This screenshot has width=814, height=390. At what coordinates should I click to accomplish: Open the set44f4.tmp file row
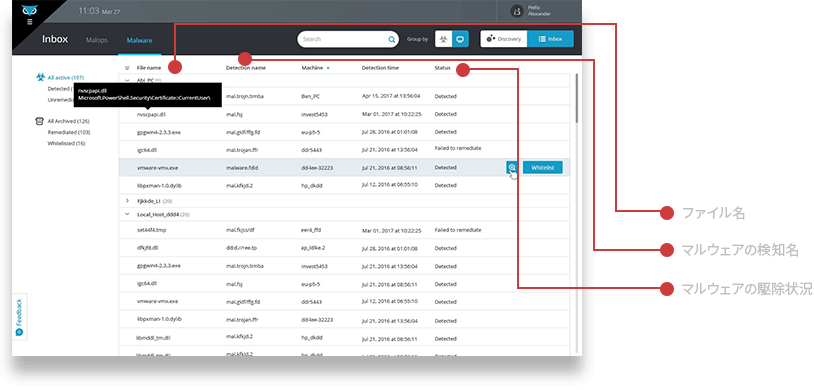click(x=151, y=230)
